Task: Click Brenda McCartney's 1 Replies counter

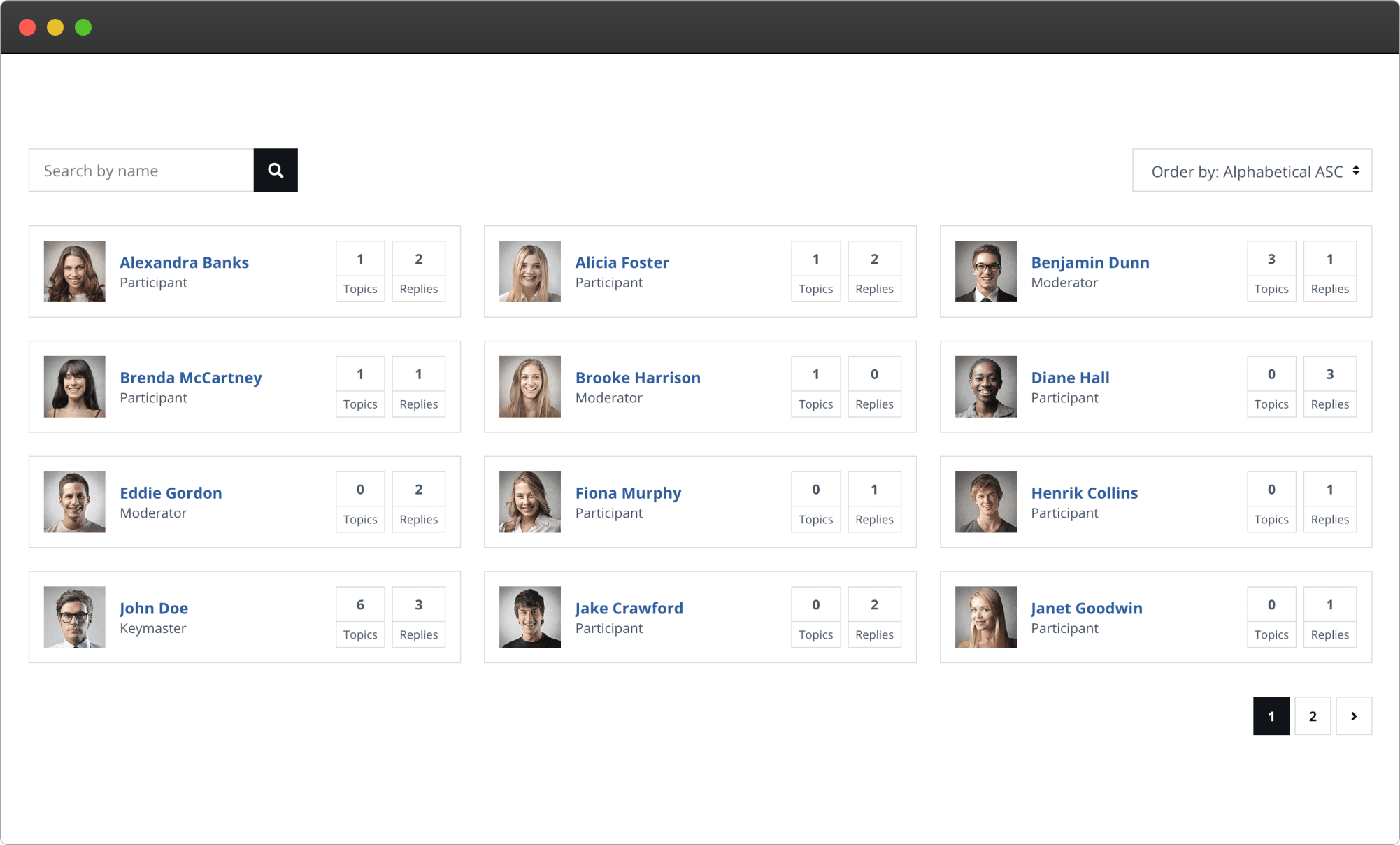Action: pyautogui.click(x=419, y=387)
